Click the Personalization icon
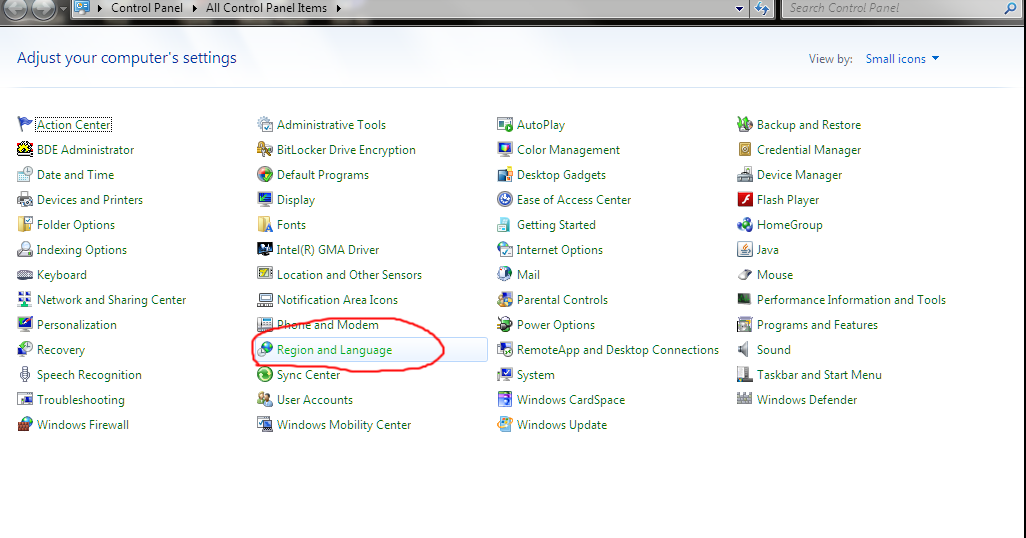The image size is (1026, 538). point(25,325)
